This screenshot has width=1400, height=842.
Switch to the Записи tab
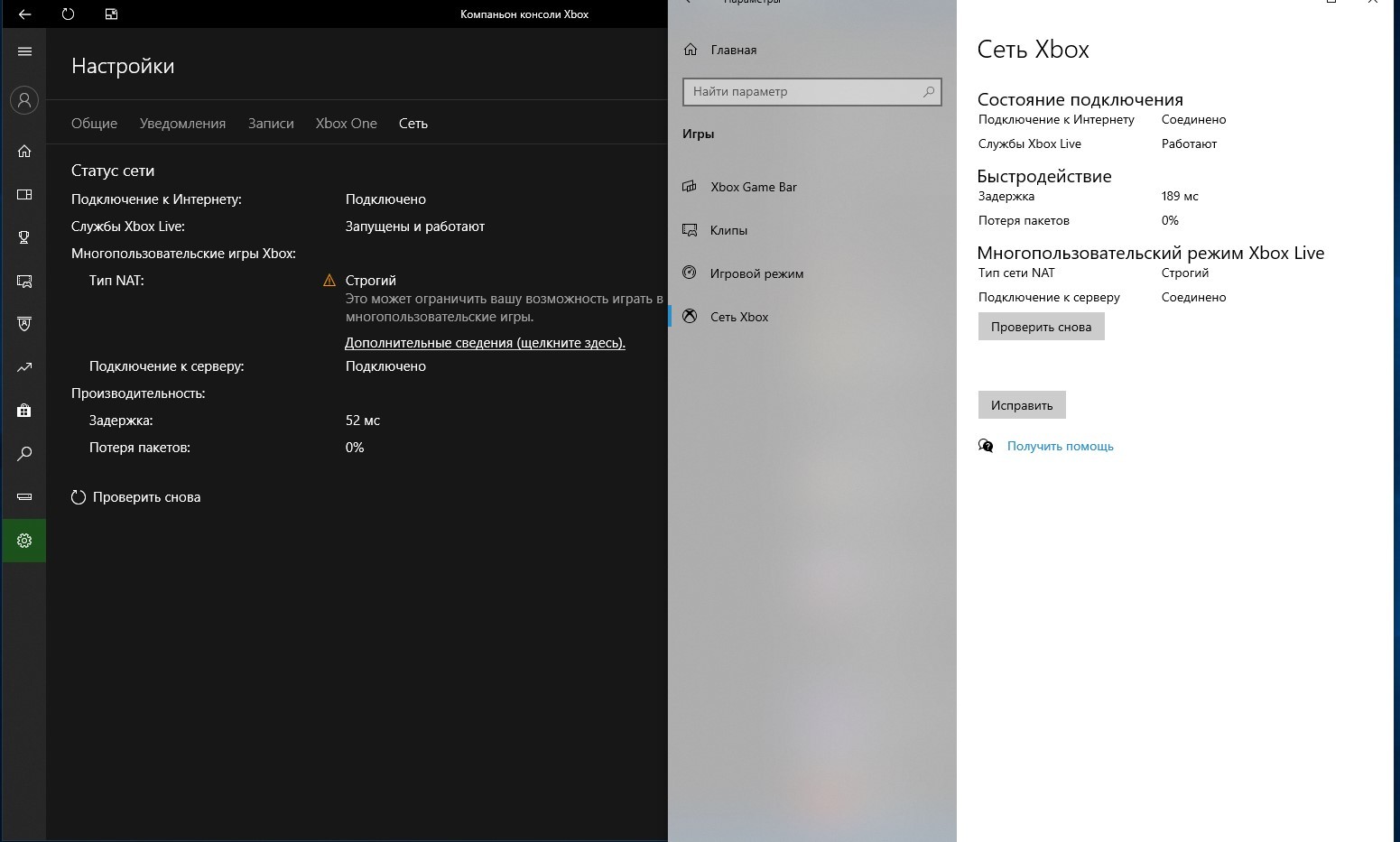(x=271, y=124)
